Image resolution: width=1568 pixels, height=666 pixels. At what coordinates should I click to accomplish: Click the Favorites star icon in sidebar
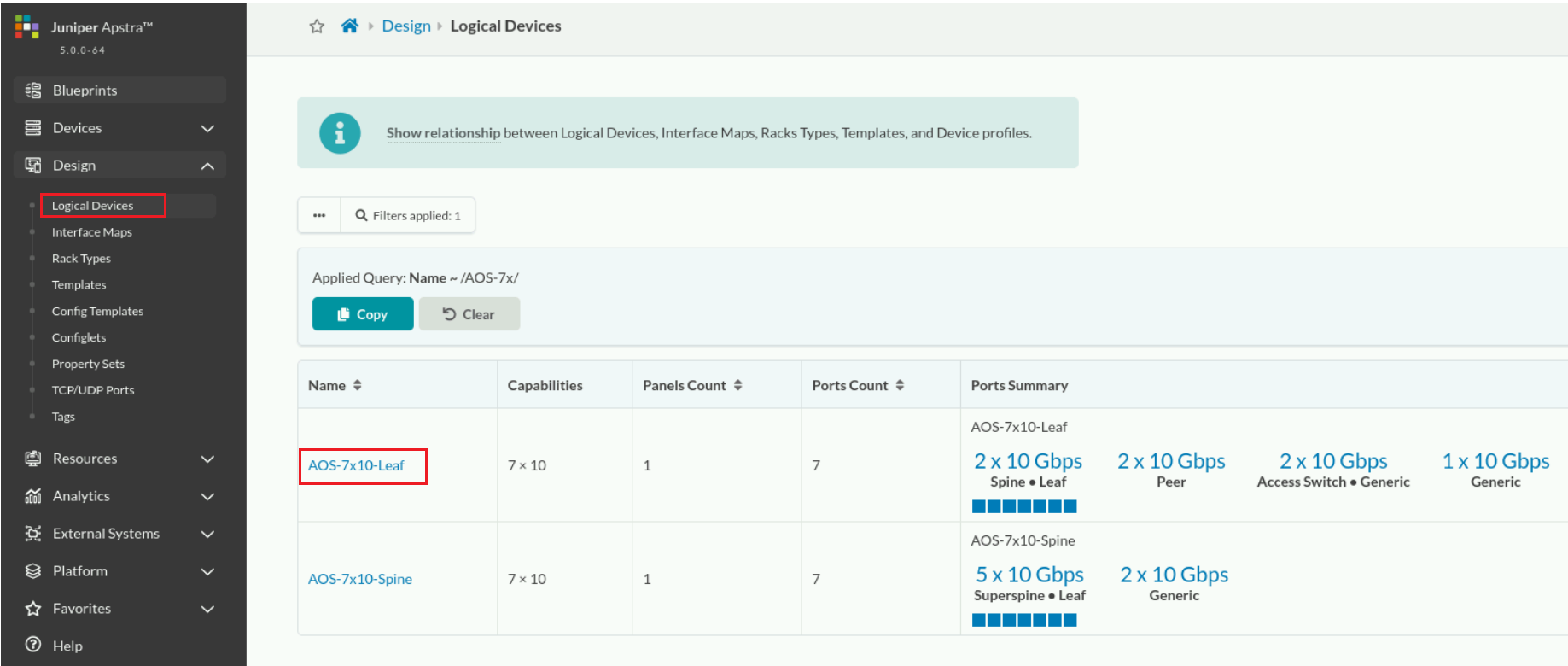click(33, 609)
